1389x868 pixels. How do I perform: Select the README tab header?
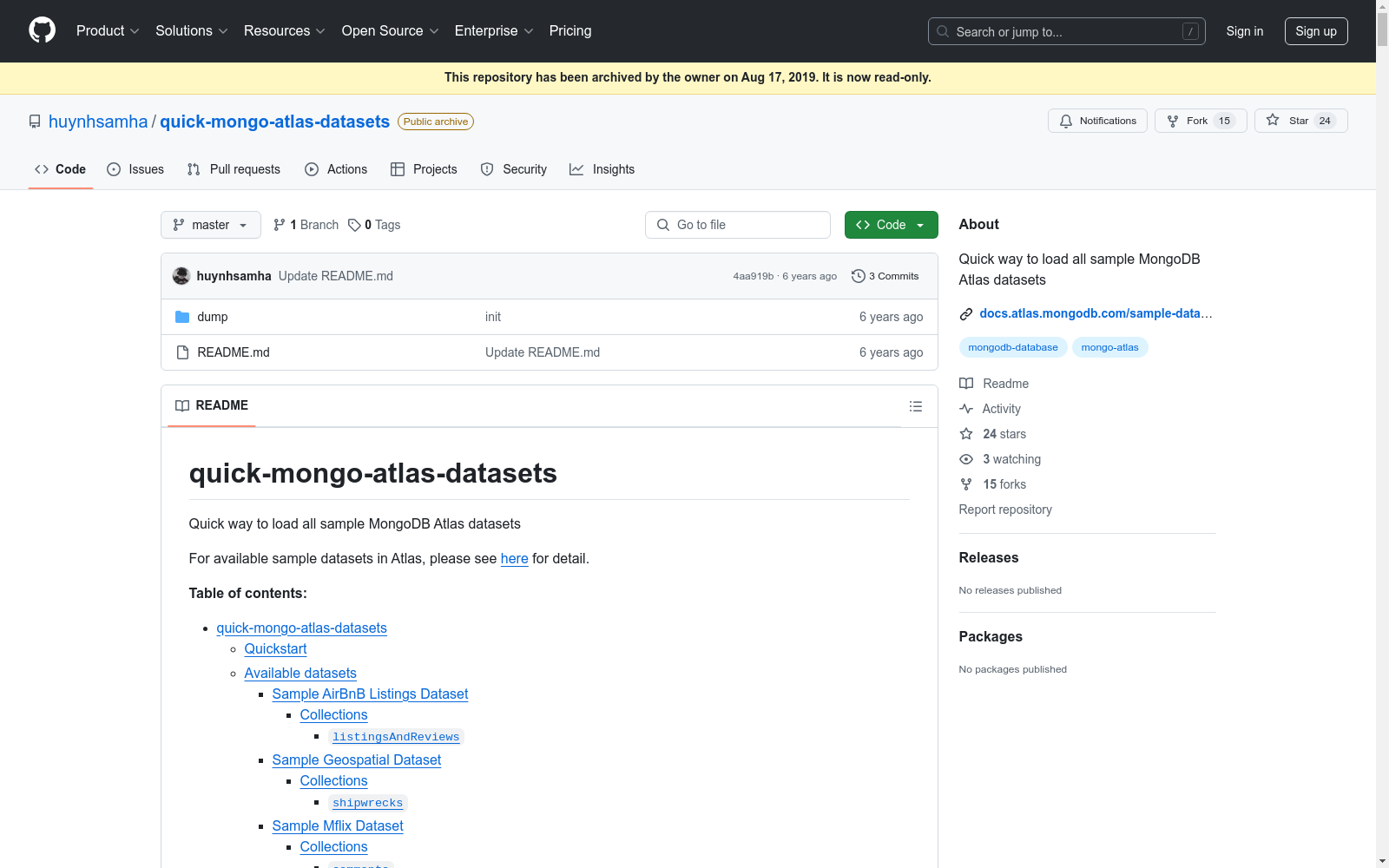(x=212, y=405)
